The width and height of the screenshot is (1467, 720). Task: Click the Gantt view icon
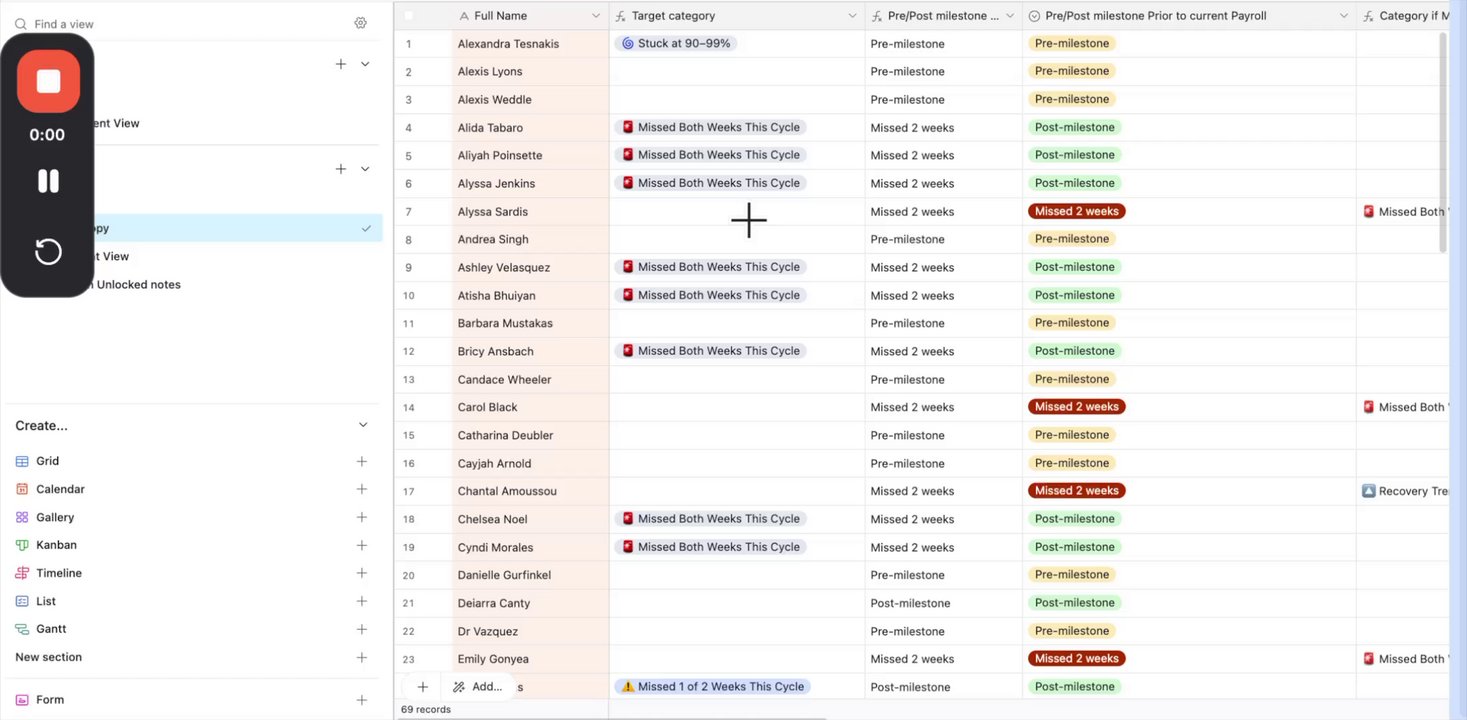pyautogui.click(x=22, y=629)
